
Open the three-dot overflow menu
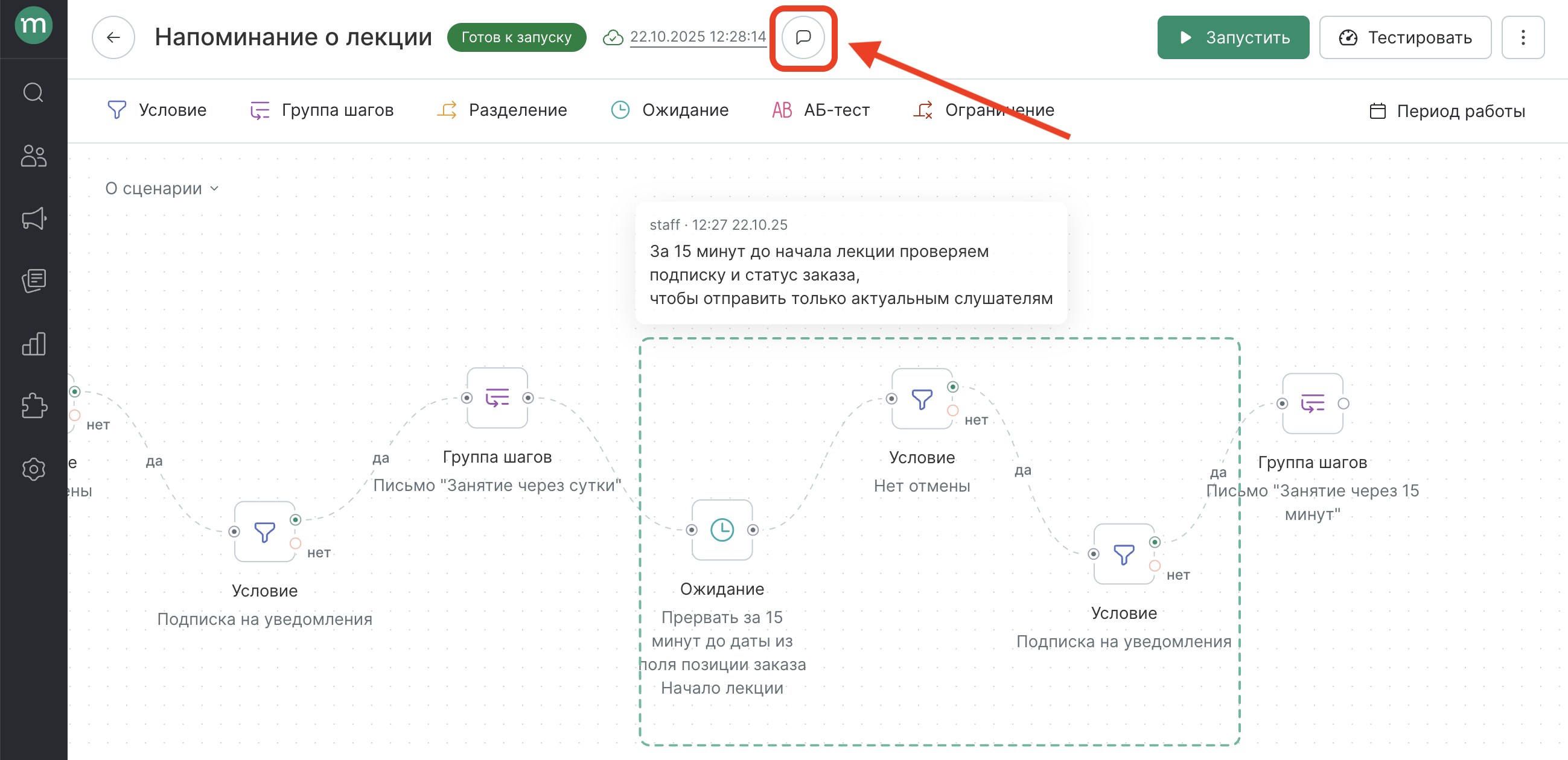point(1523,38)
